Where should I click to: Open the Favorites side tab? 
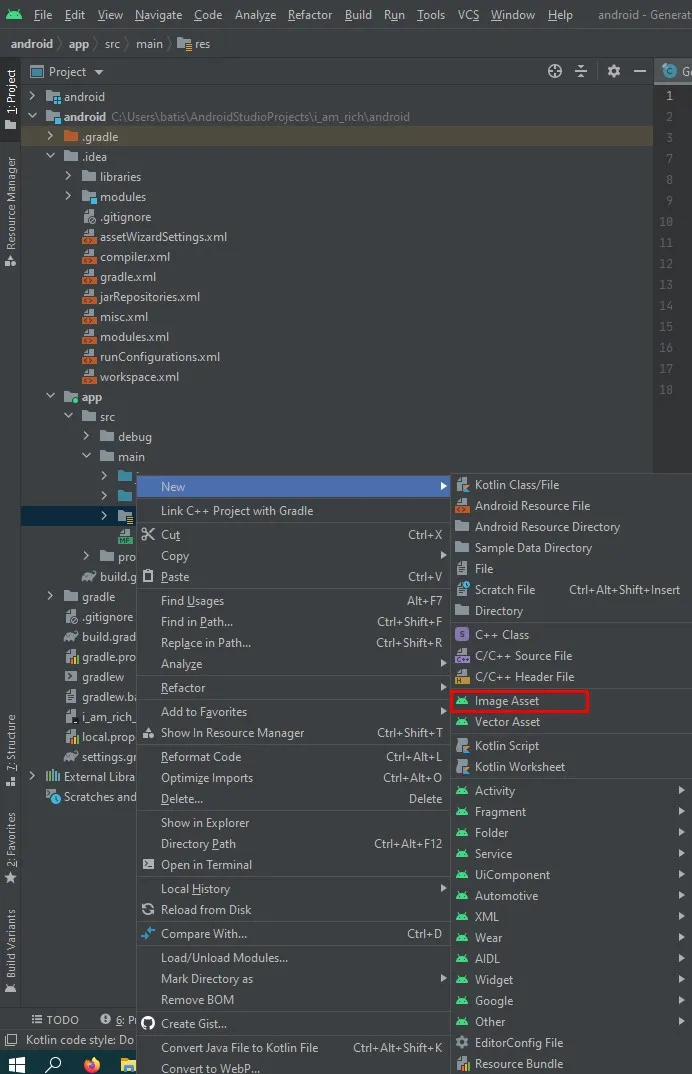[10, 848]
